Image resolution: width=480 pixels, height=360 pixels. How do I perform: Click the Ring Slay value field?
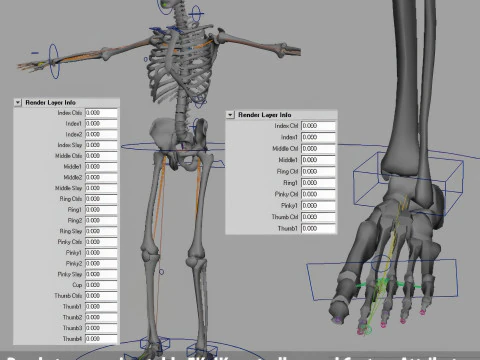point(101,231)
